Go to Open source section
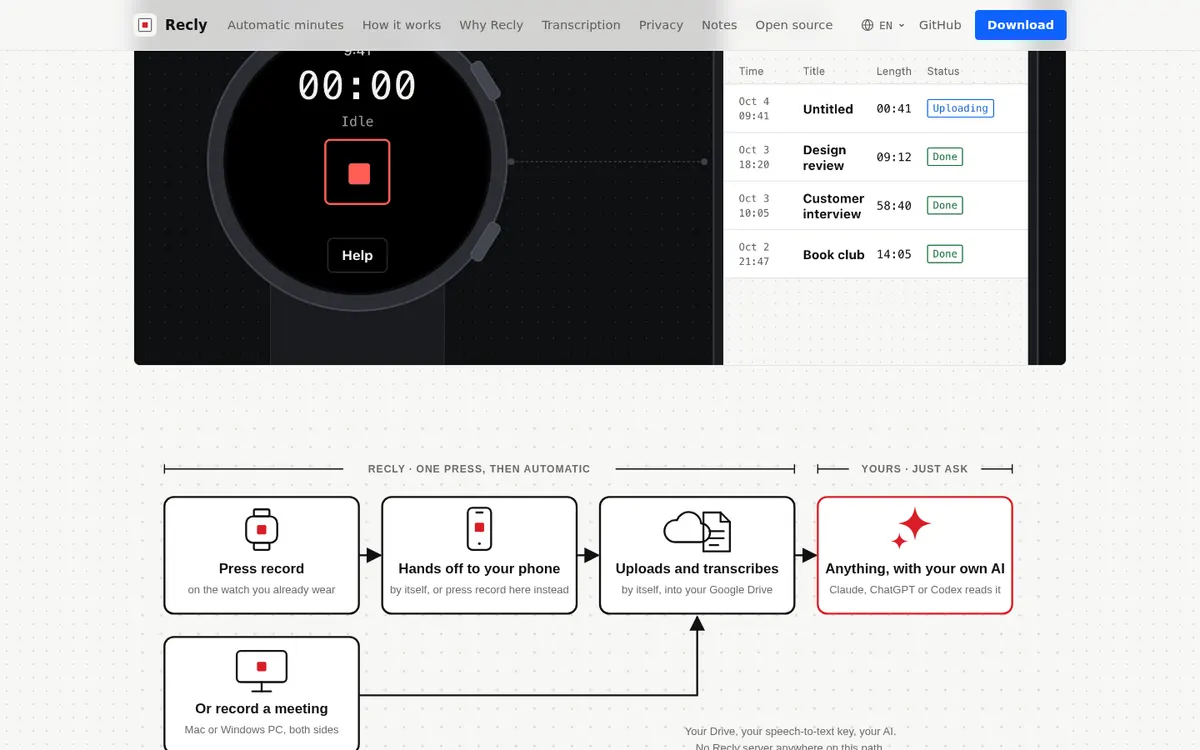This screenshot has width=1200, height=750. click(x=794, y=25)
